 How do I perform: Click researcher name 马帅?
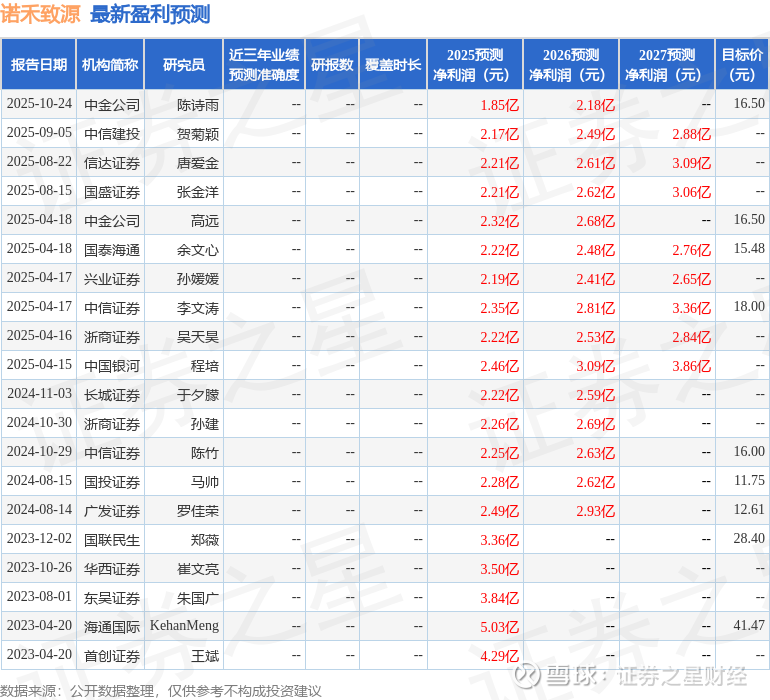205,481
